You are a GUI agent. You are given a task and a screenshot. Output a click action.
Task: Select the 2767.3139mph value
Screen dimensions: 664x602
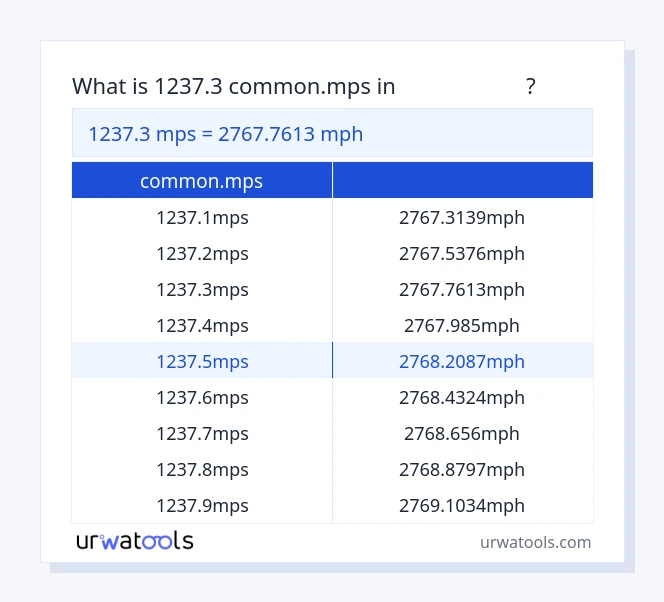462,217
